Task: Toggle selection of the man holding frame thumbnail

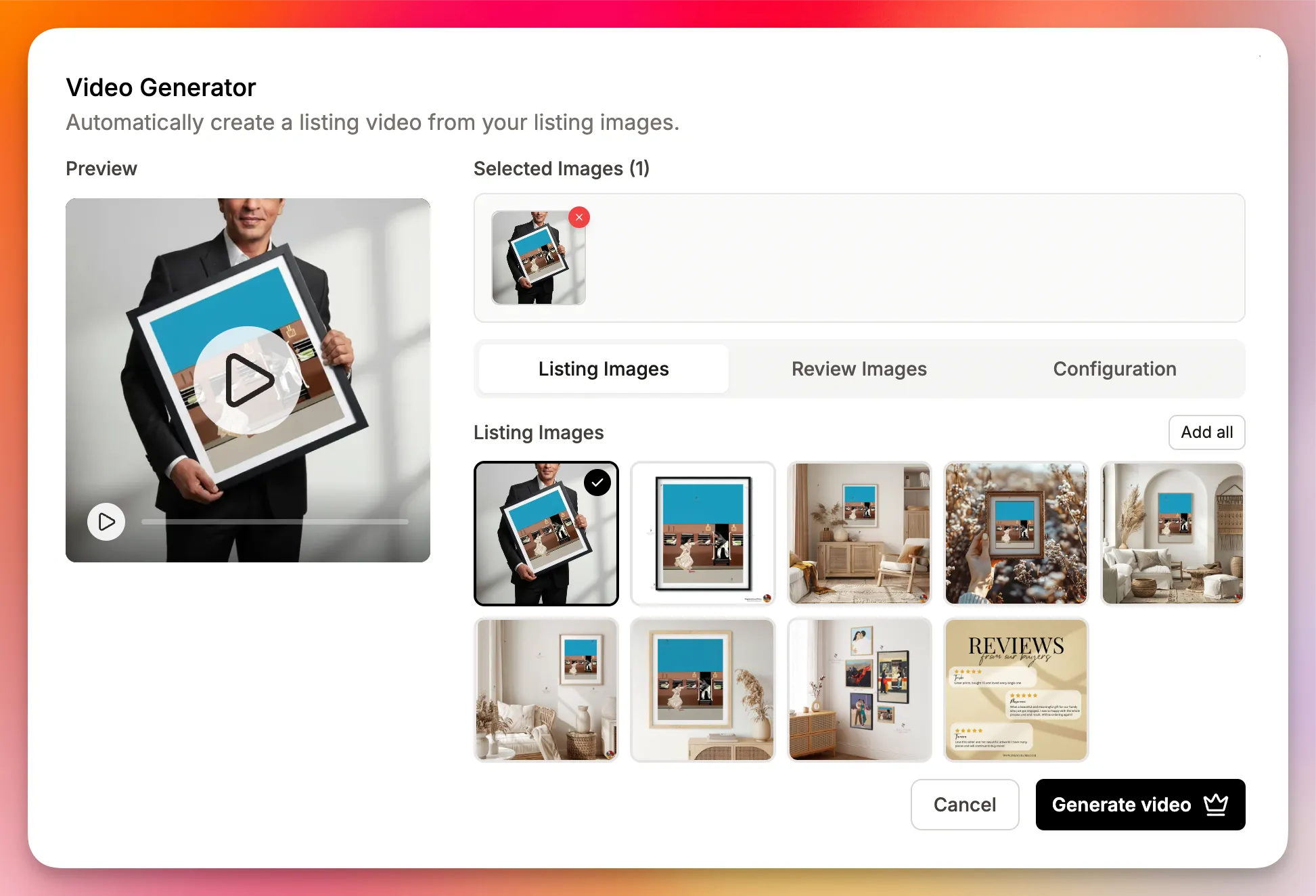Action: coord(546,534)
